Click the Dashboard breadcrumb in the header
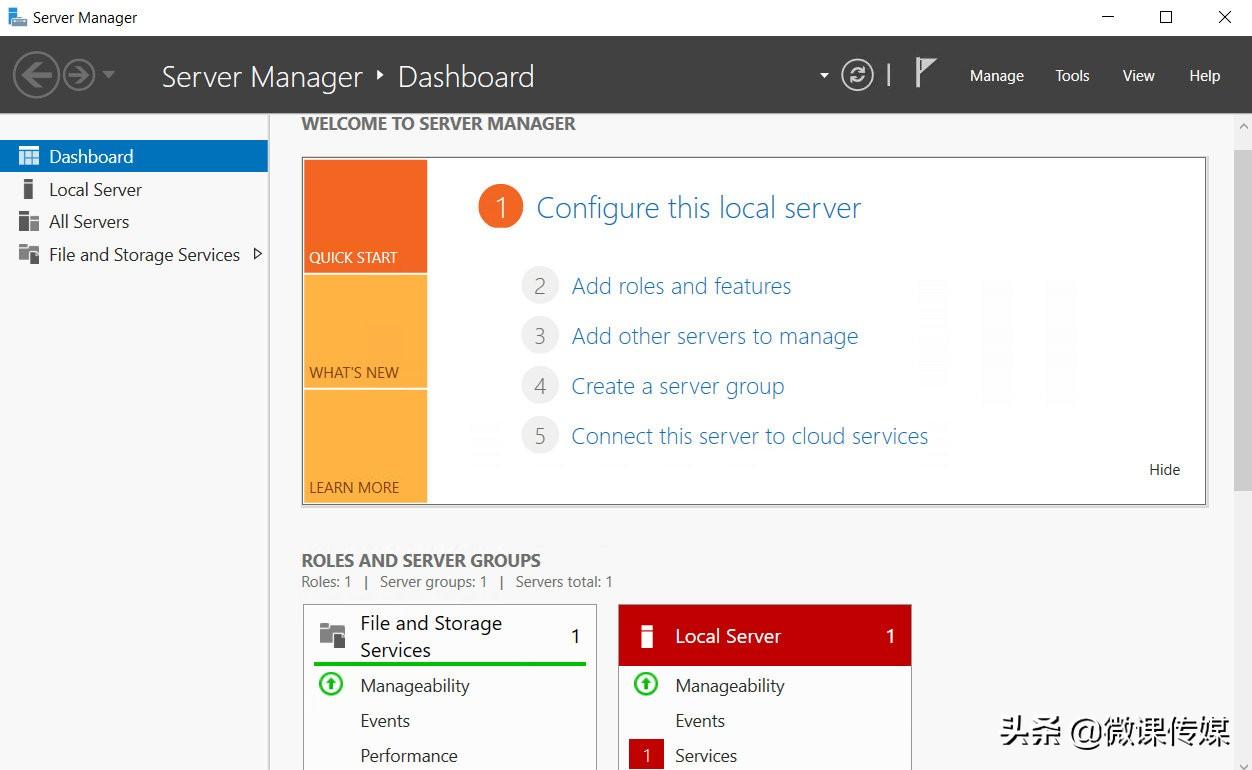Viewport: 1252px width, 770px height. click(x=466, y=76)
